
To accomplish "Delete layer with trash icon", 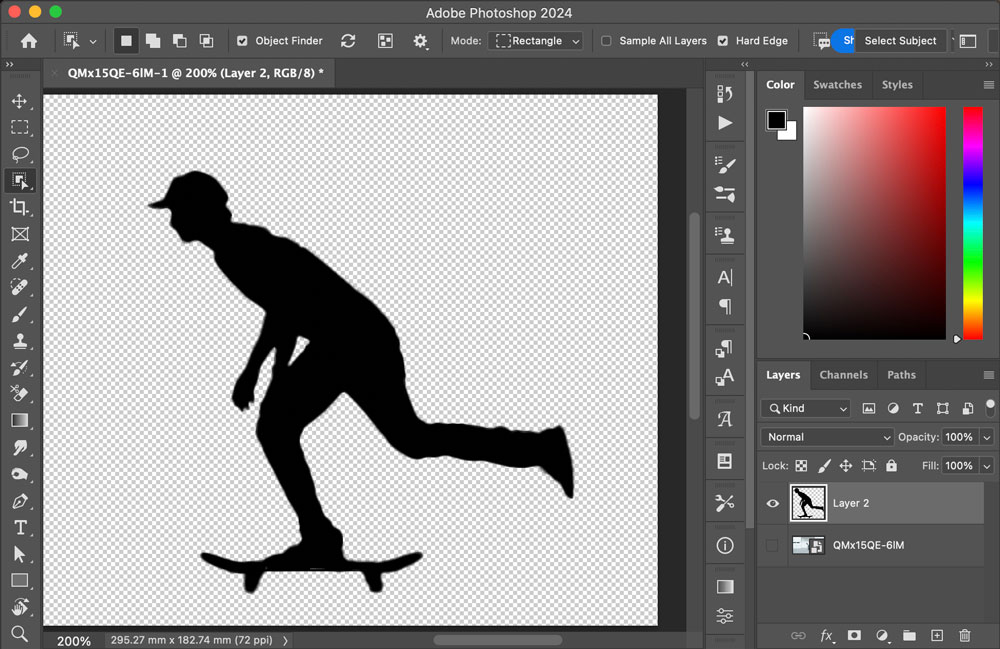I will pyautogui.click(x=964, y=635).
